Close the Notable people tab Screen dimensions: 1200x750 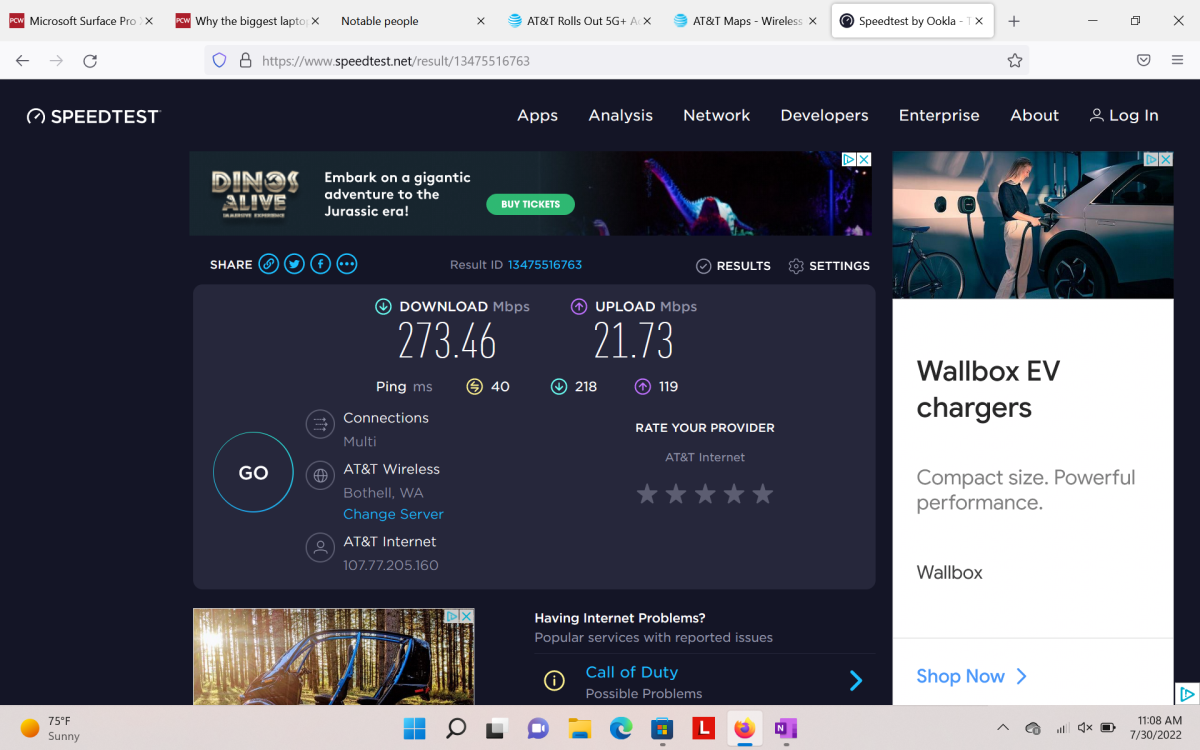[x=481, y=21]
